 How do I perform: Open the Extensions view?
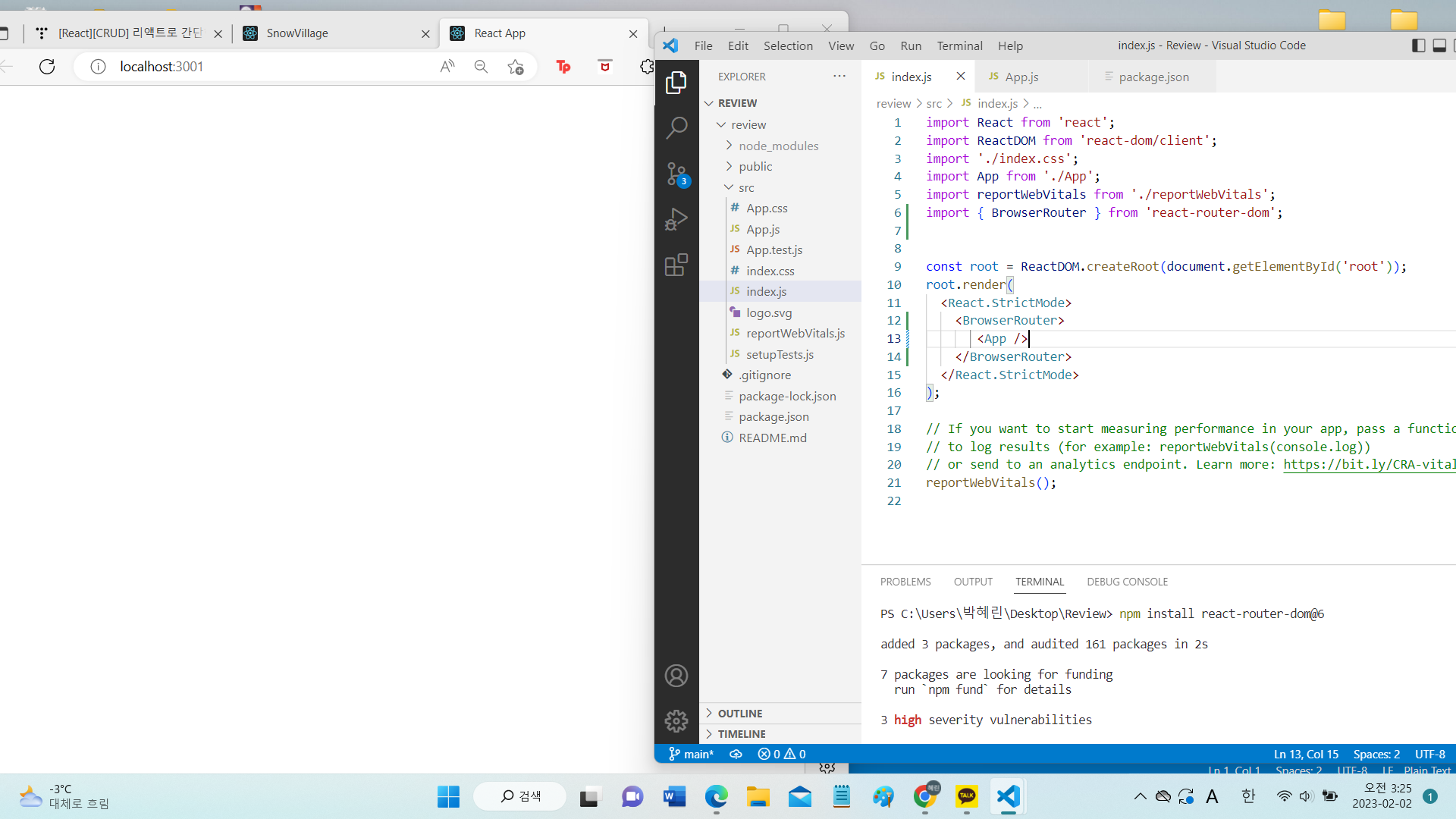tap(676, 265)
